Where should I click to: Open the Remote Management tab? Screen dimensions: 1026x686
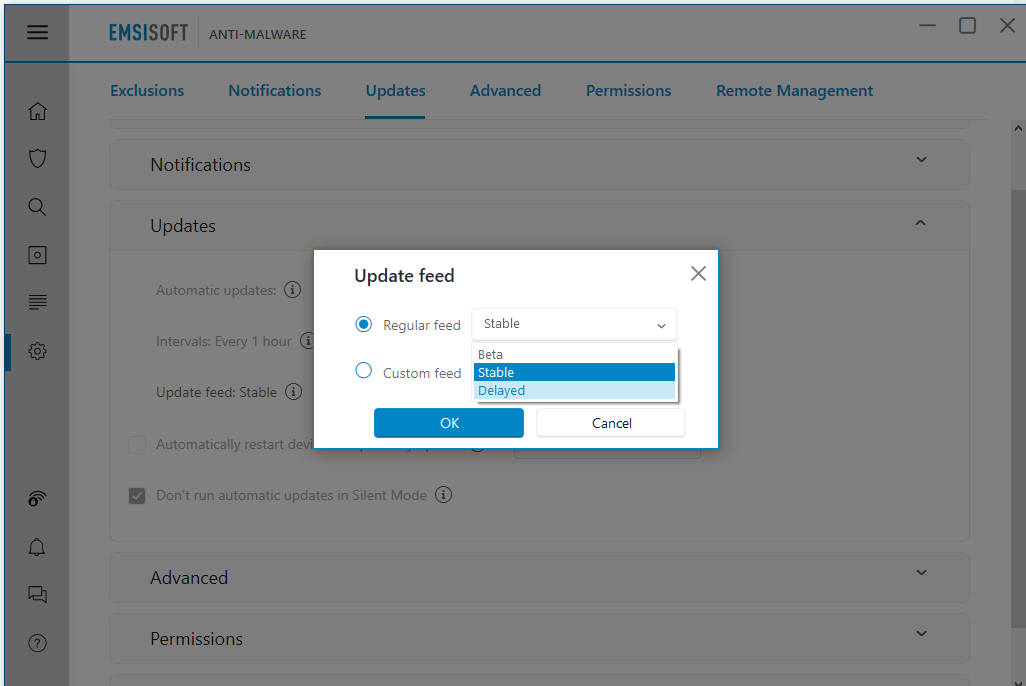794,90
